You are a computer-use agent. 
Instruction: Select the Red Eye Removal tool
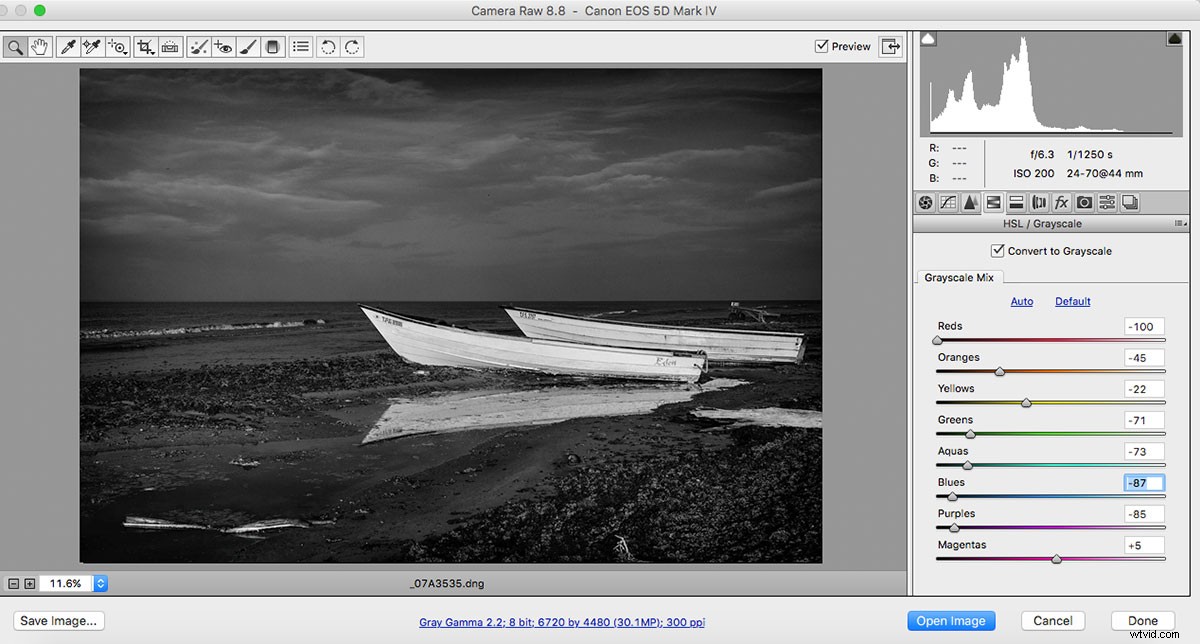click(223, 46)
